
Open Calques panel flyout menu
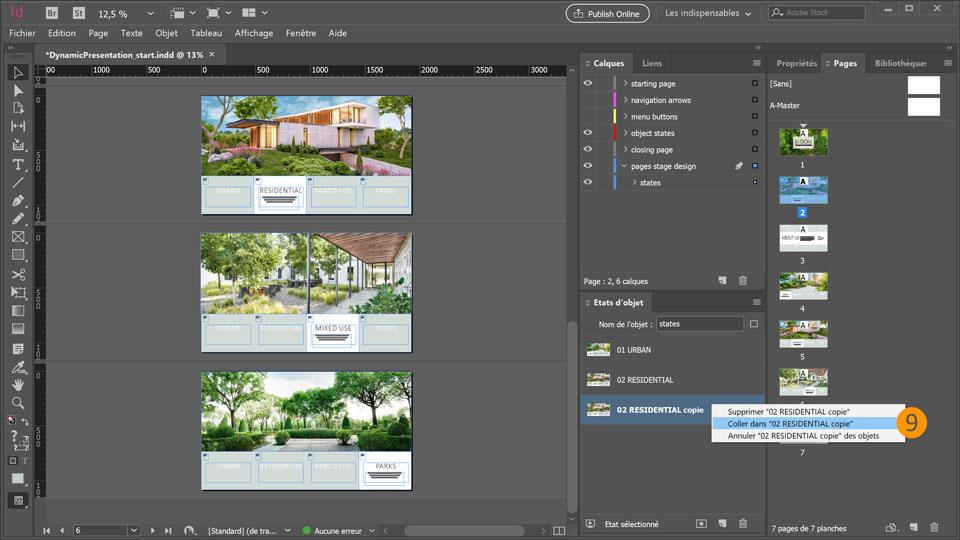pyautogui.click(x=757, y=63)
